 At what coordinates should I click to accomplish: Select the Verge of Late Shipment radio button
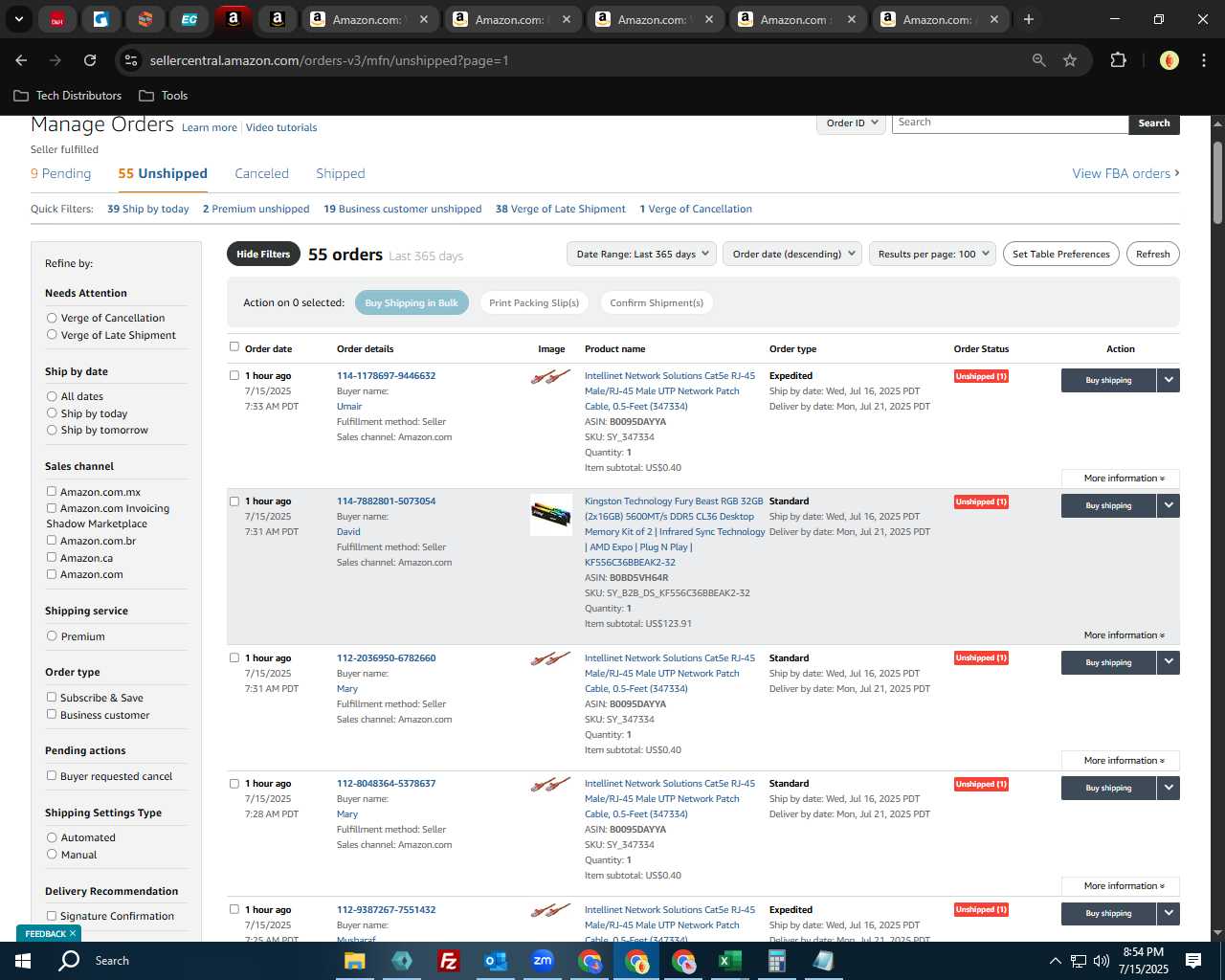point(52,335)
